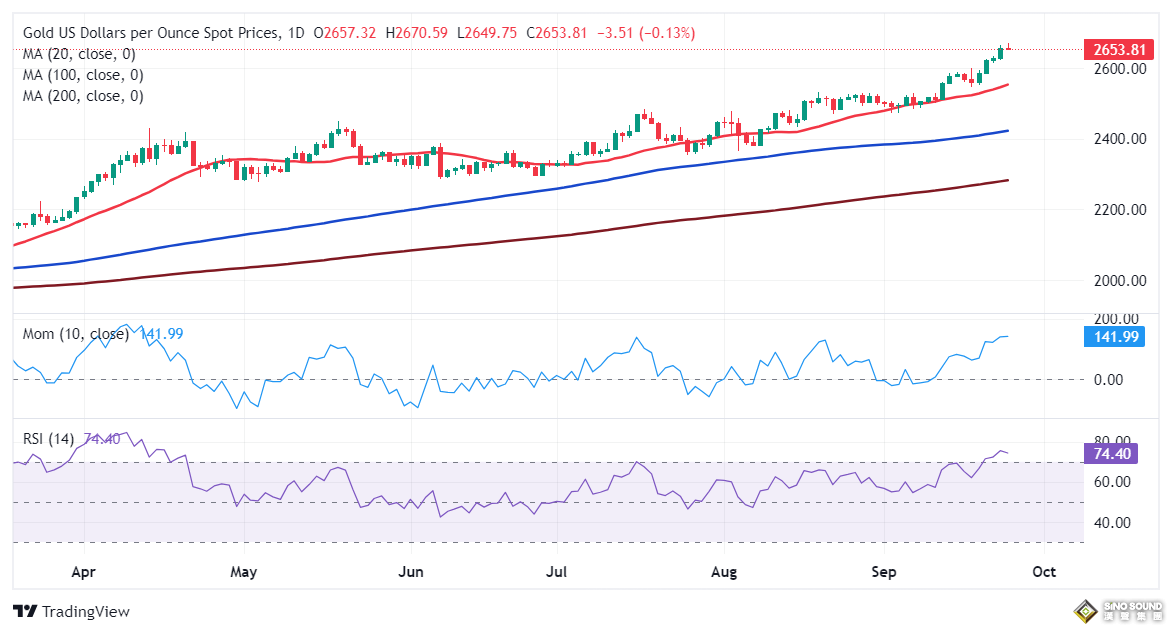Click the purple 74.40 RSI value tag
Image resolution: width=1172 pixels, height=633 pixels.
(x=1114, y=454)
